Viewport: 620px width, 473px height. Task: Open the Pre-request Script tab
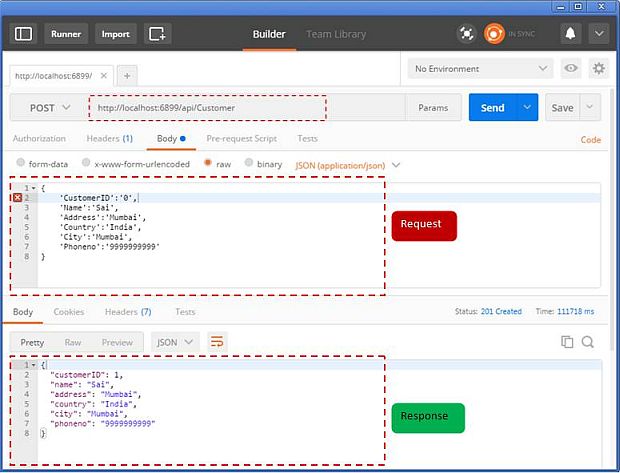241,138
